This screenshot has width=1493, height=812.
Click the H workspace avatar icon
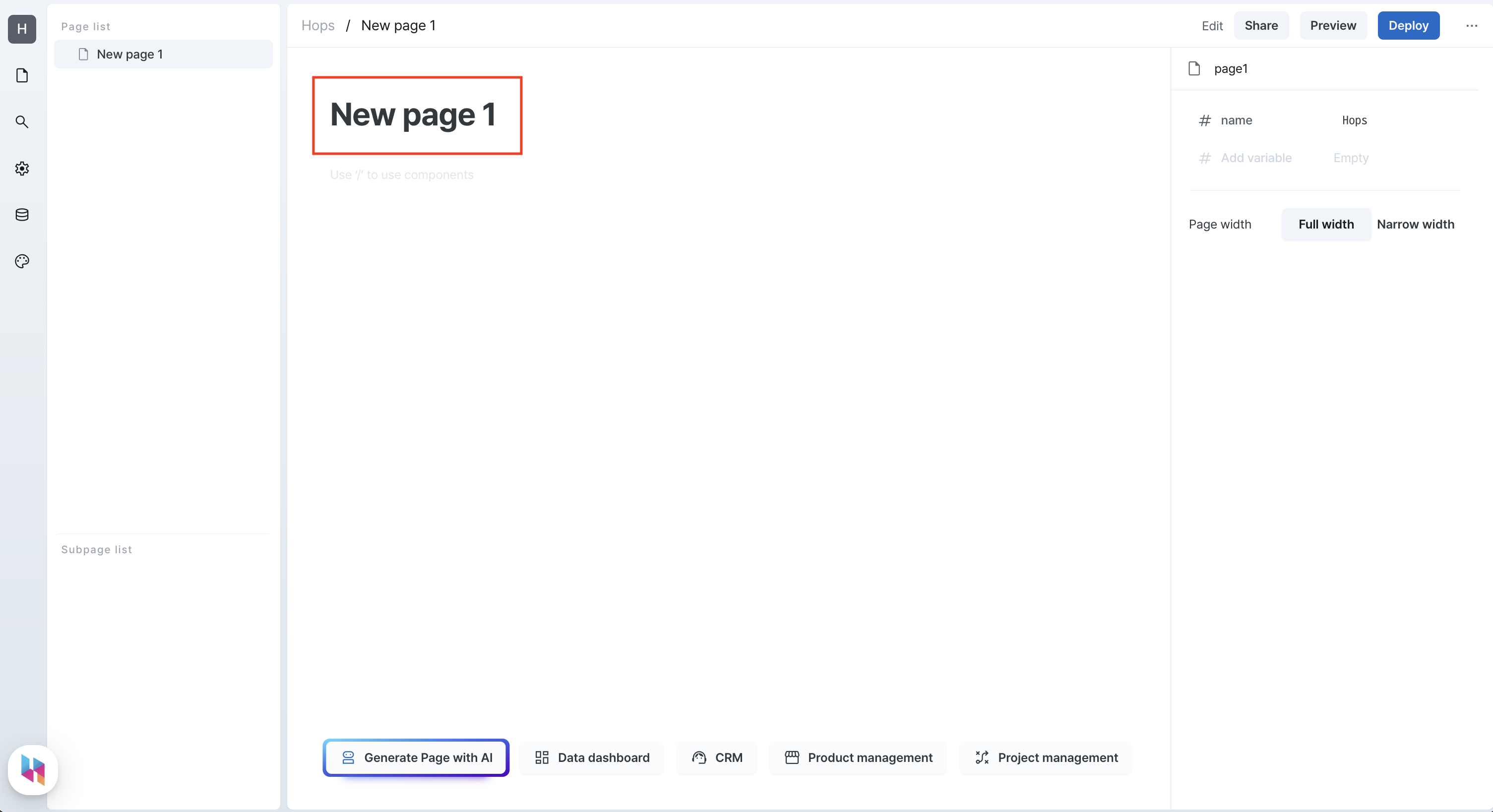[22, 28]
